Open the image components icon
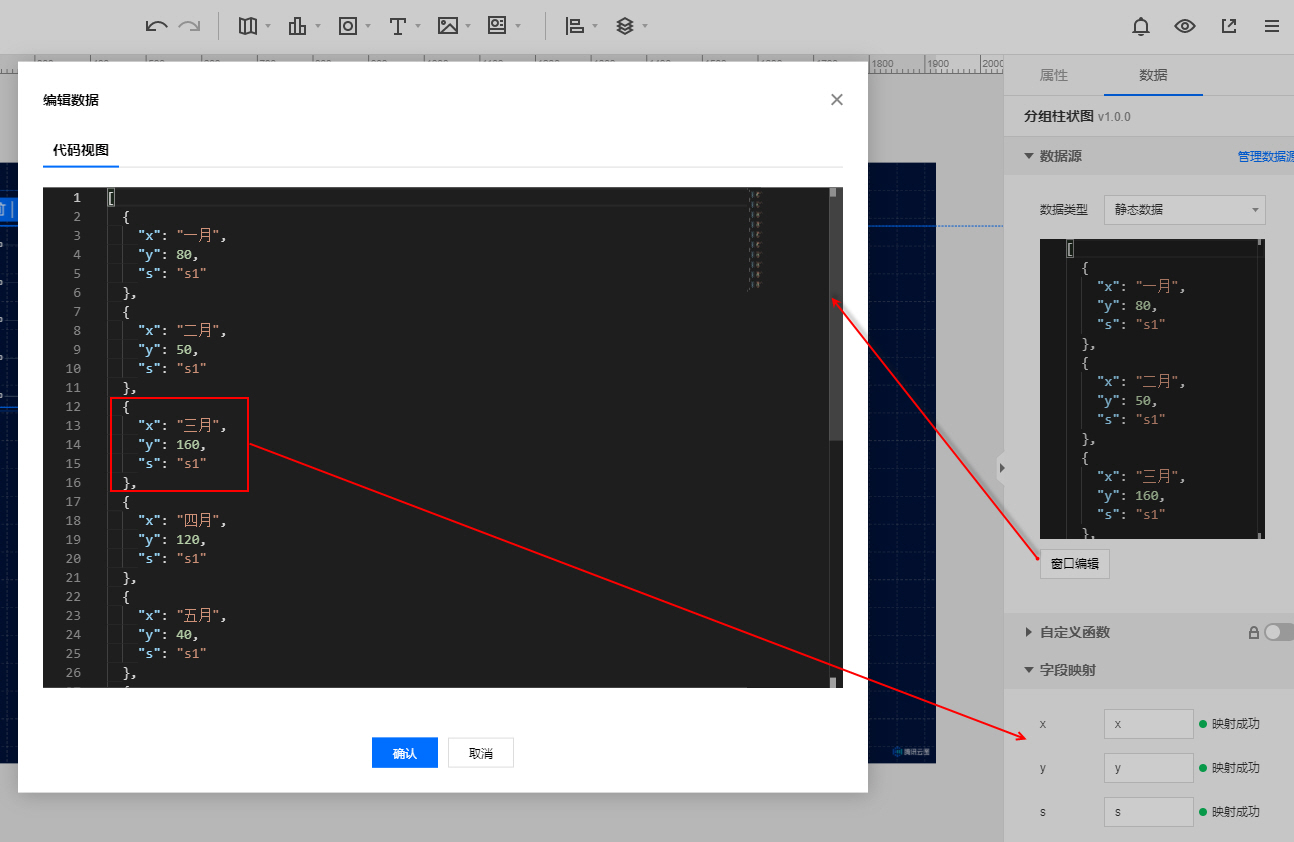 click(447, 27)
